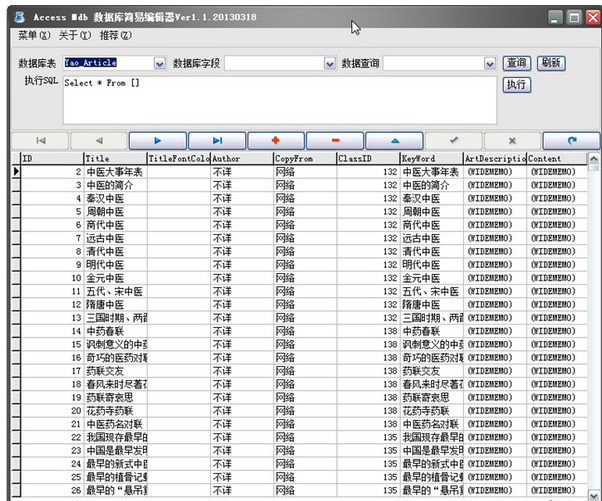Click ID cell with value 26
Screen dimensions: 602x501
(x=52, y=491)
